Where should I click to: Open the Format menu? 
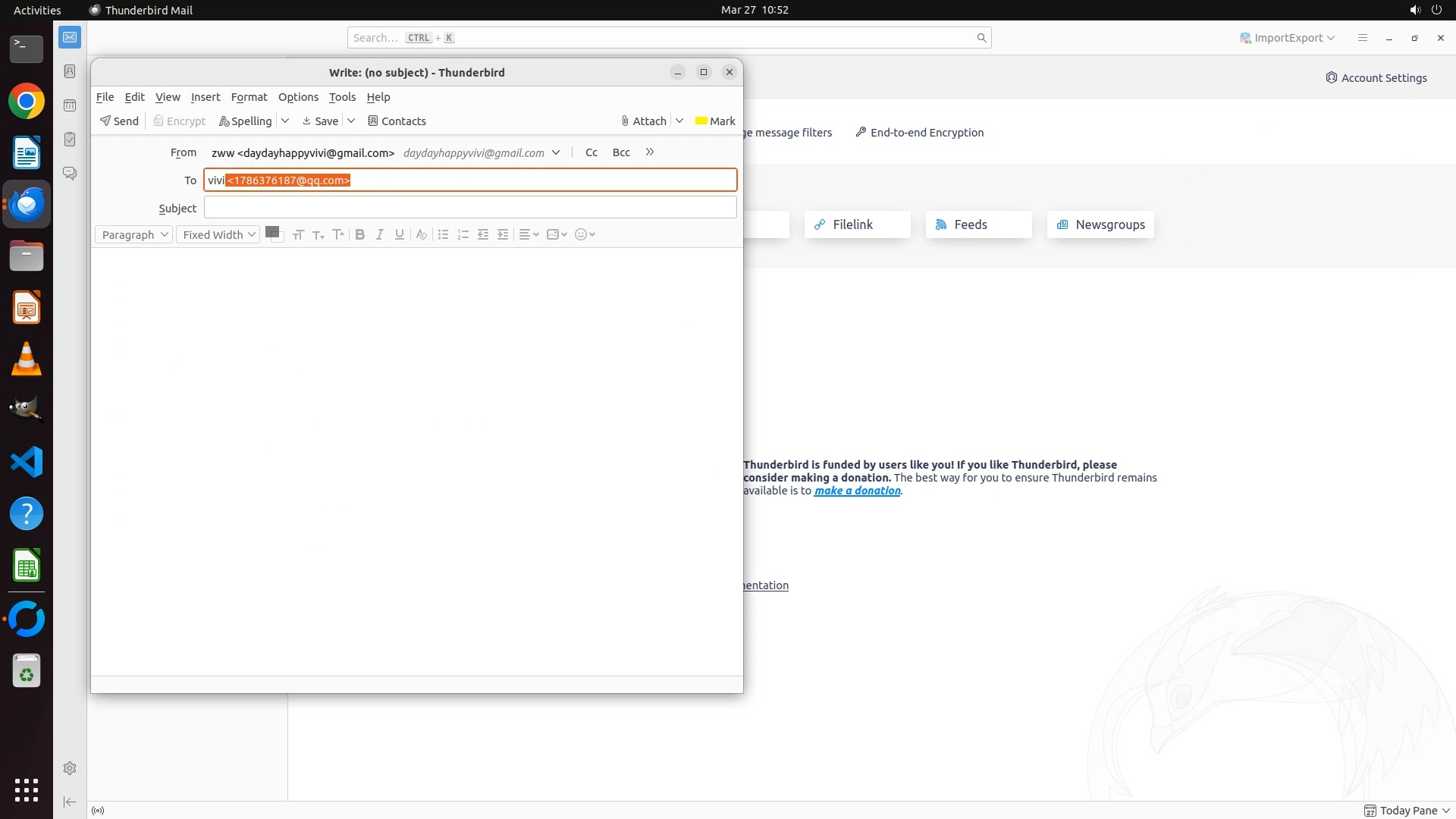coord(249,97)
